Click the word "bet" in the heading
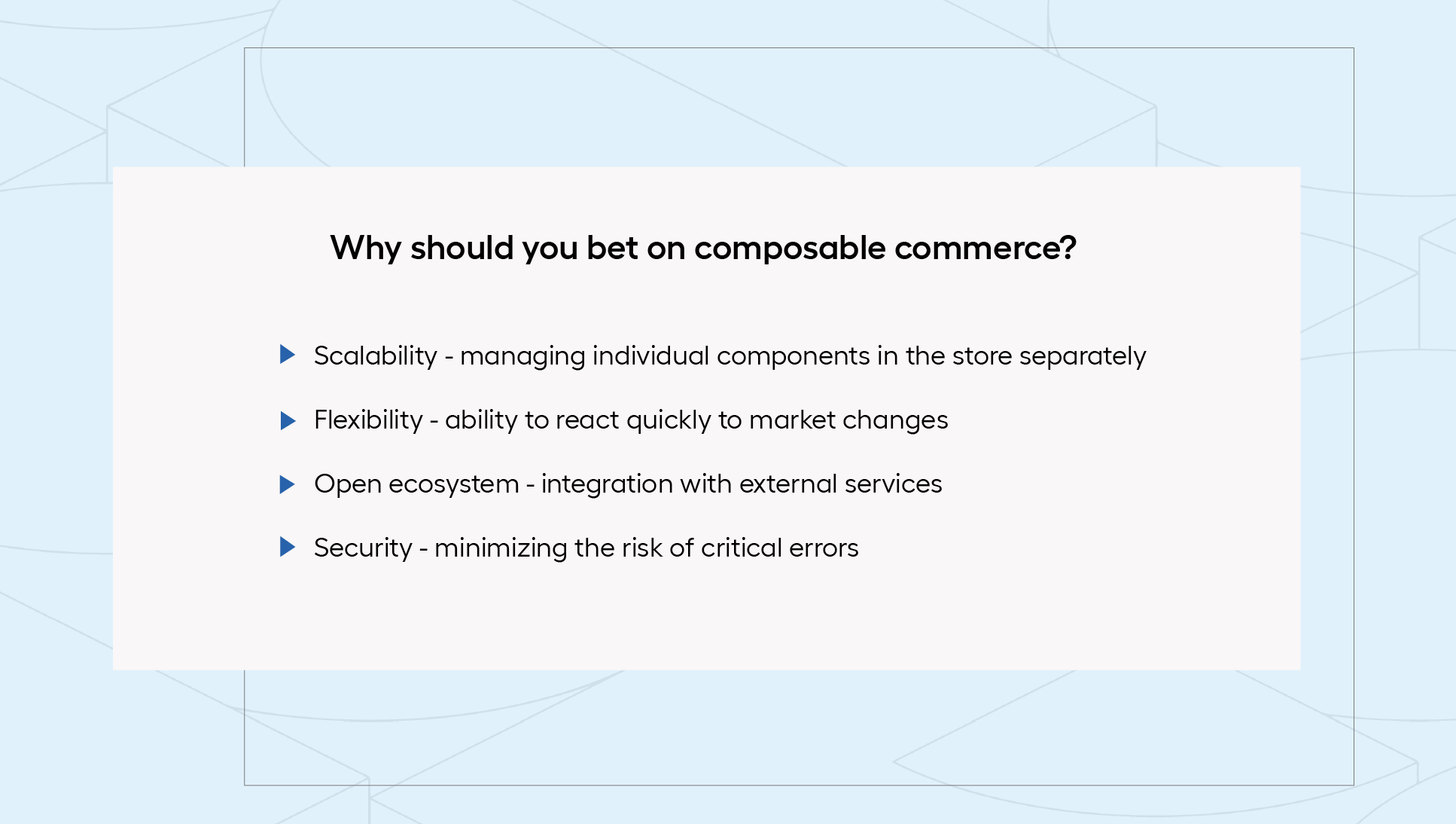Viewport: 1456px width, 824px height. point(612,248)
